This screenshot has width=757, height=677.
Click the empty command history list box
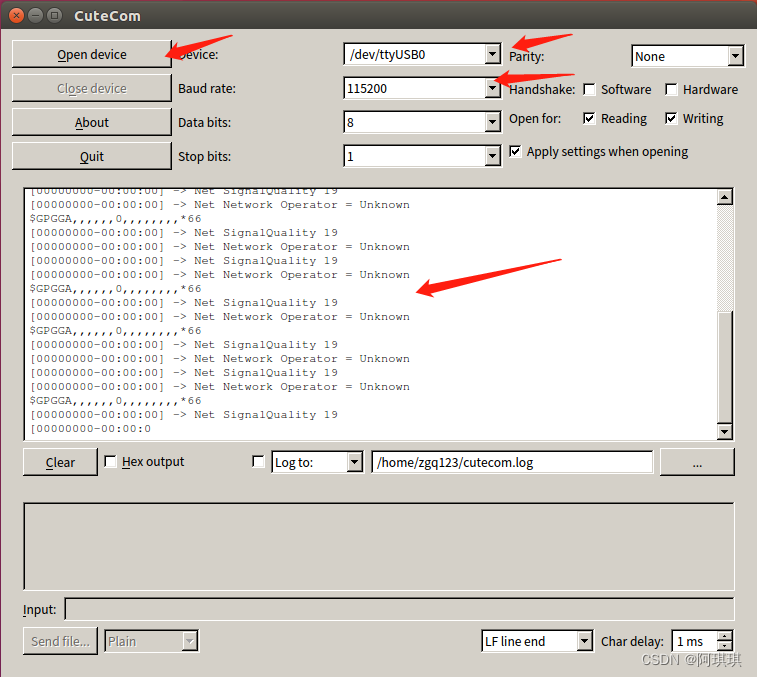pos(379,547)
